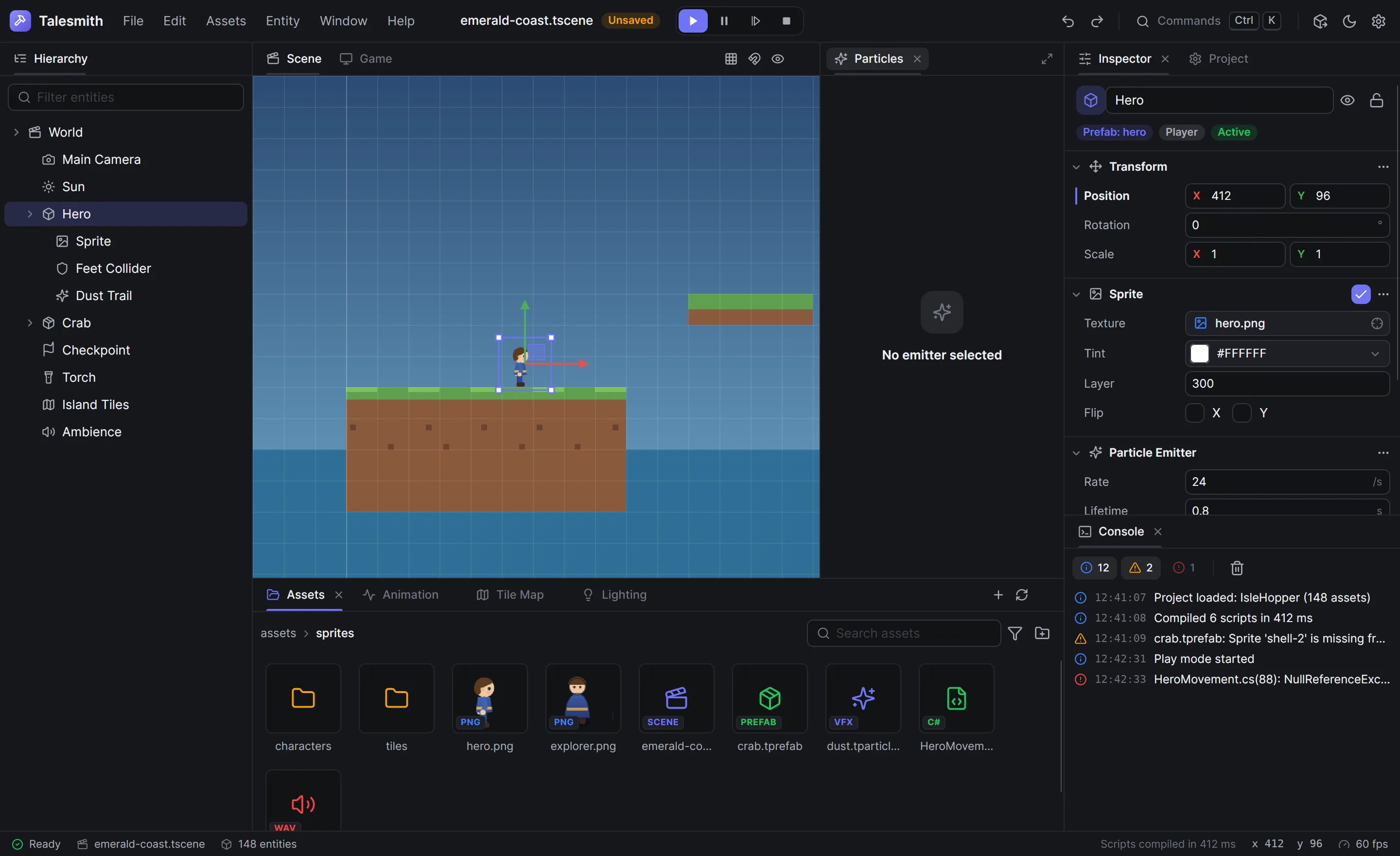The width and height of the screenshot is (1400, 856).
Task: Toggle dark mode with the moon icon
Action: tap(1349, 21)
